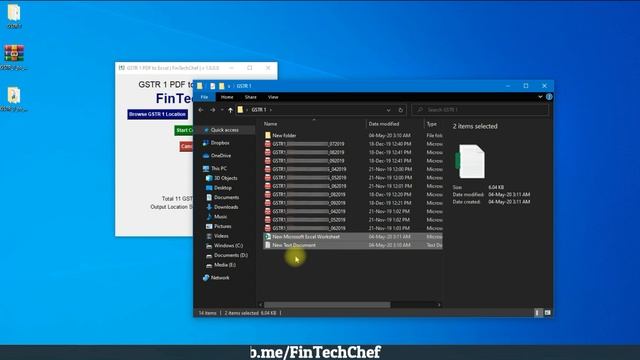Switch to details view in status bar
The height and width of the screenshot is (360, 640).
coord(537,313)
